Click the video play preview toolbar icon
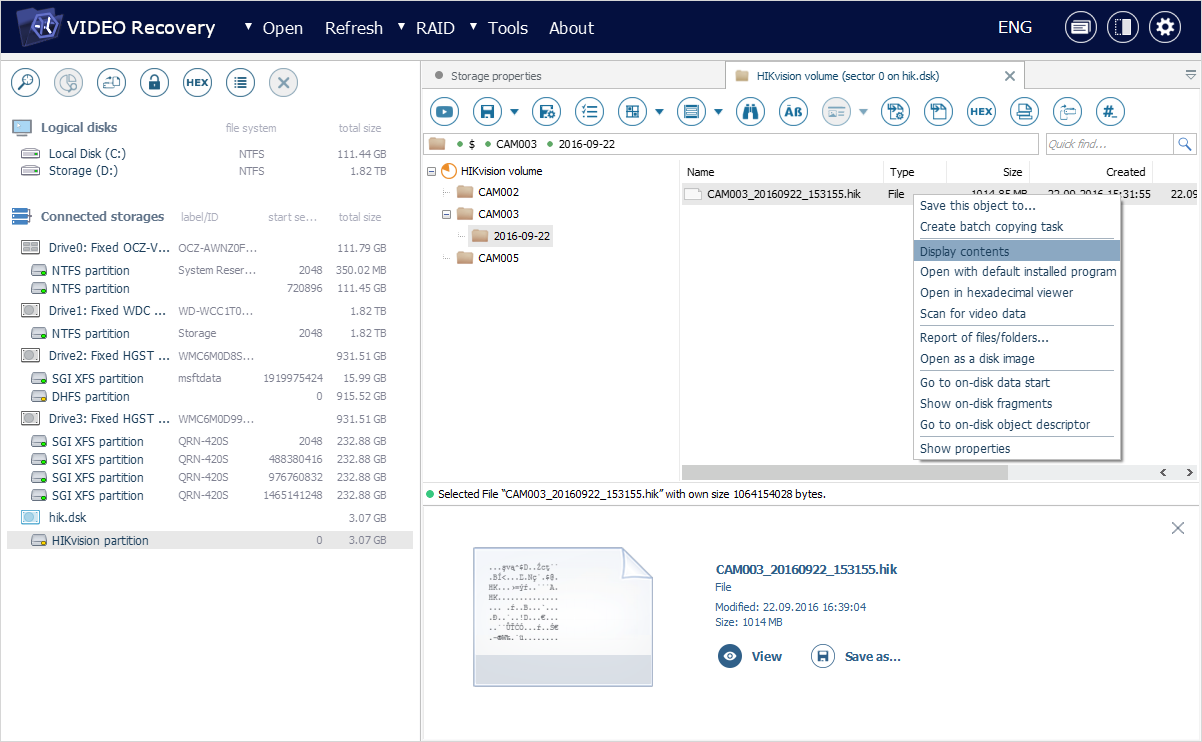This screenshot has width=1202, height=742. pos(444,111)
